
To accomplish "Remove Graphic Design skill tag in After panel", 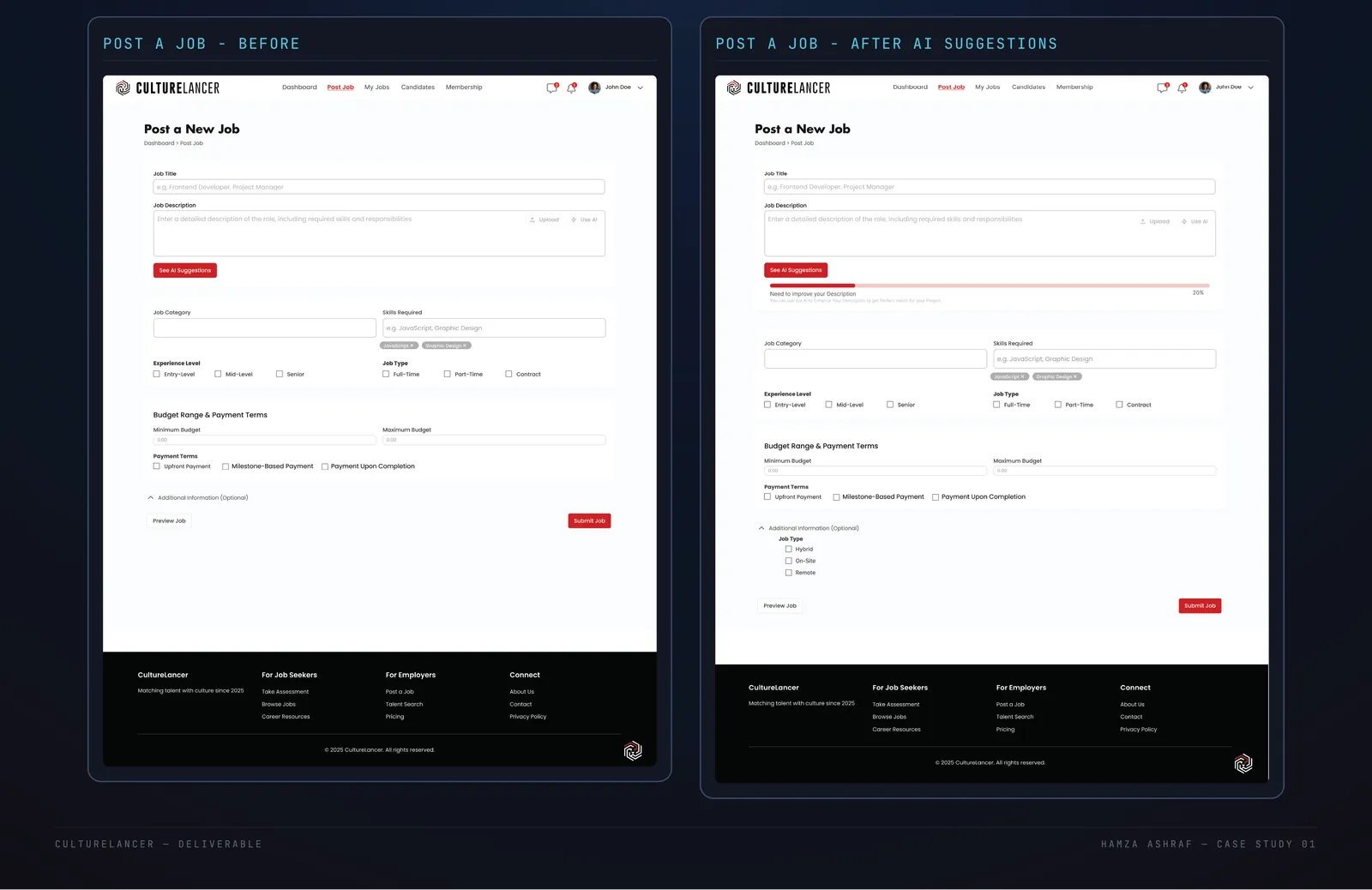I will 1075,376.
